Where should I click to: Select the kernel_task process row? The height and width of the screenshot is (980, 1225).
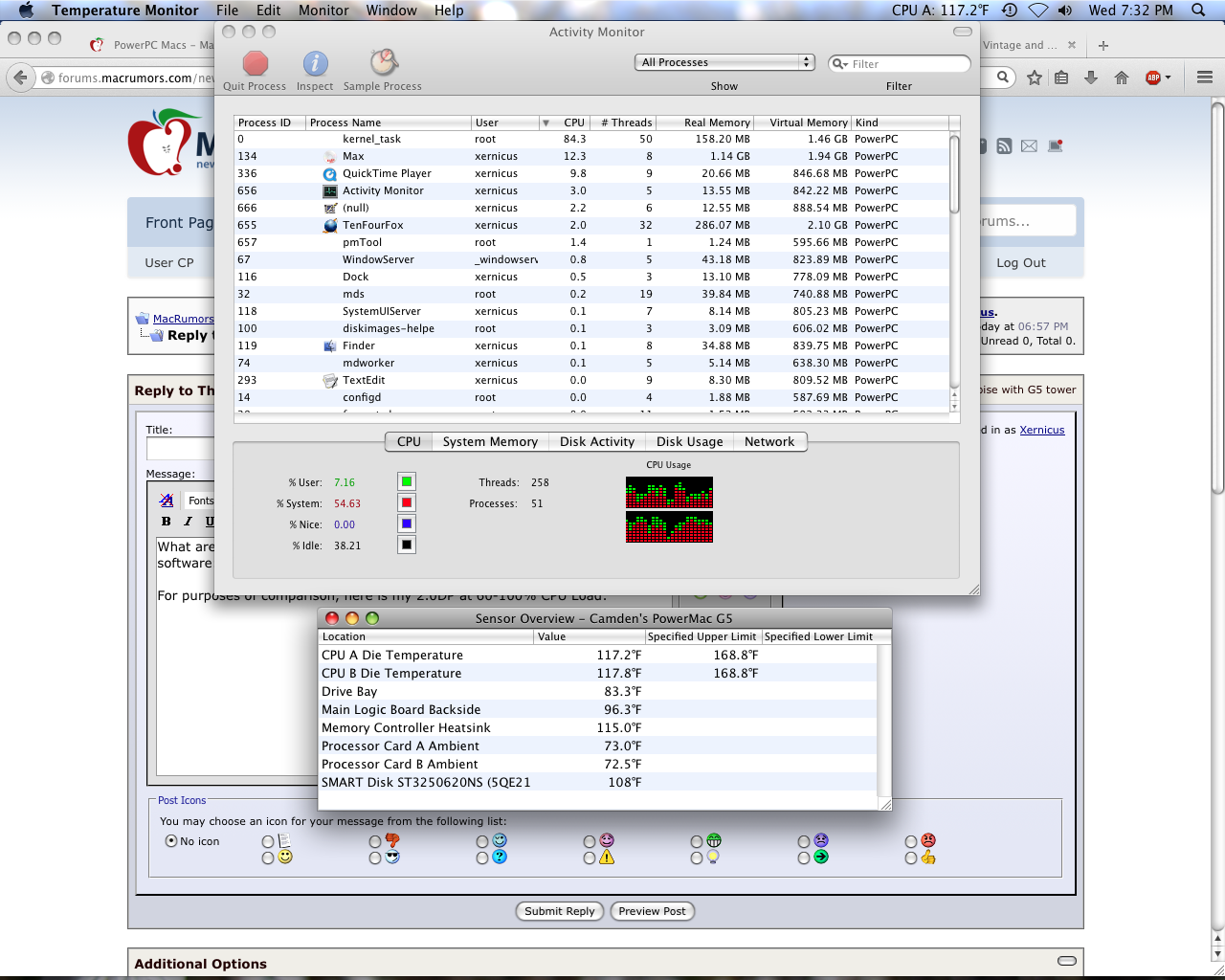coord(591,139)
